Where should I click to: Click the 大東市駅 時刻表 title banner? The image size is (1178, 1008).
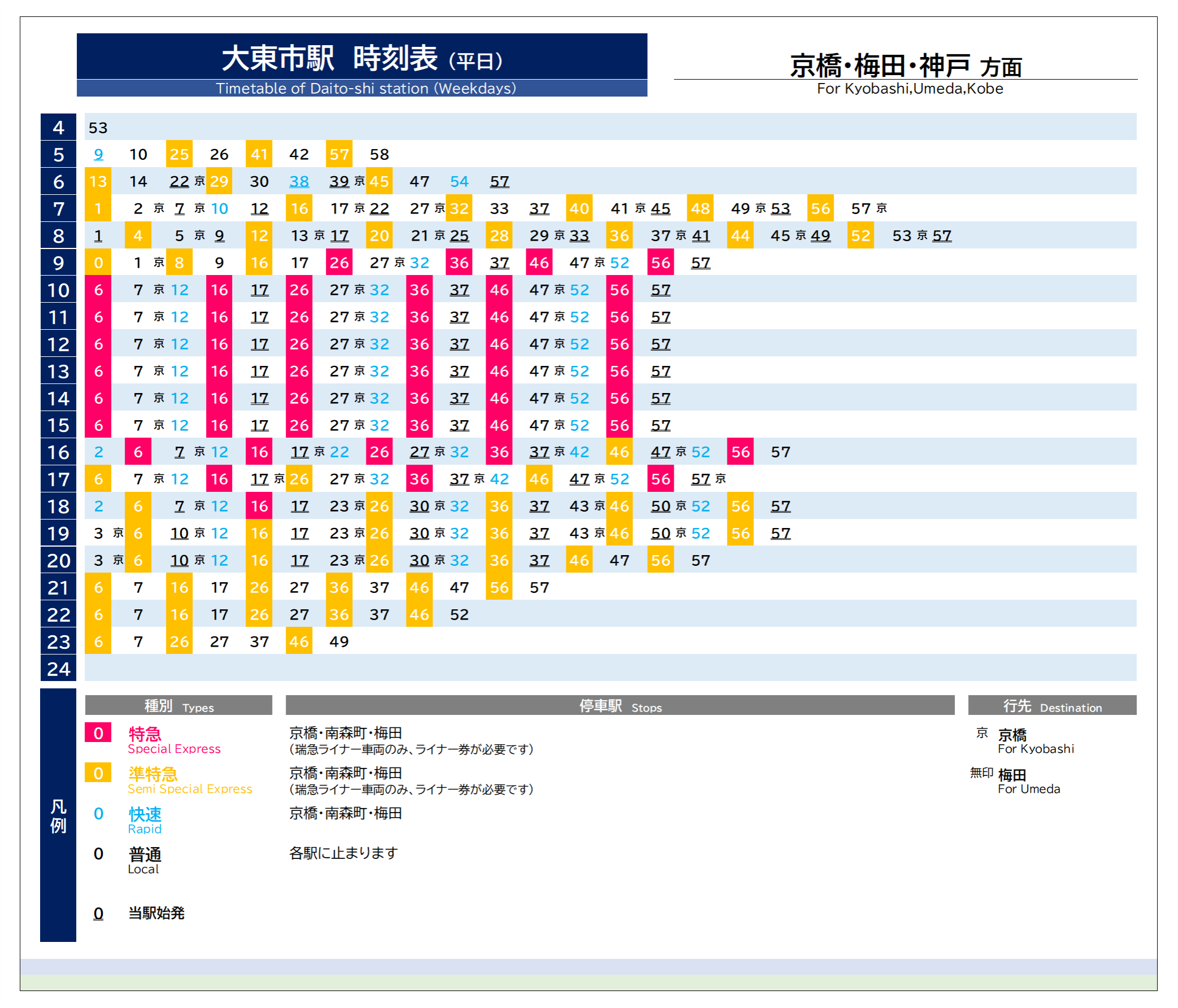click(361, 58)
